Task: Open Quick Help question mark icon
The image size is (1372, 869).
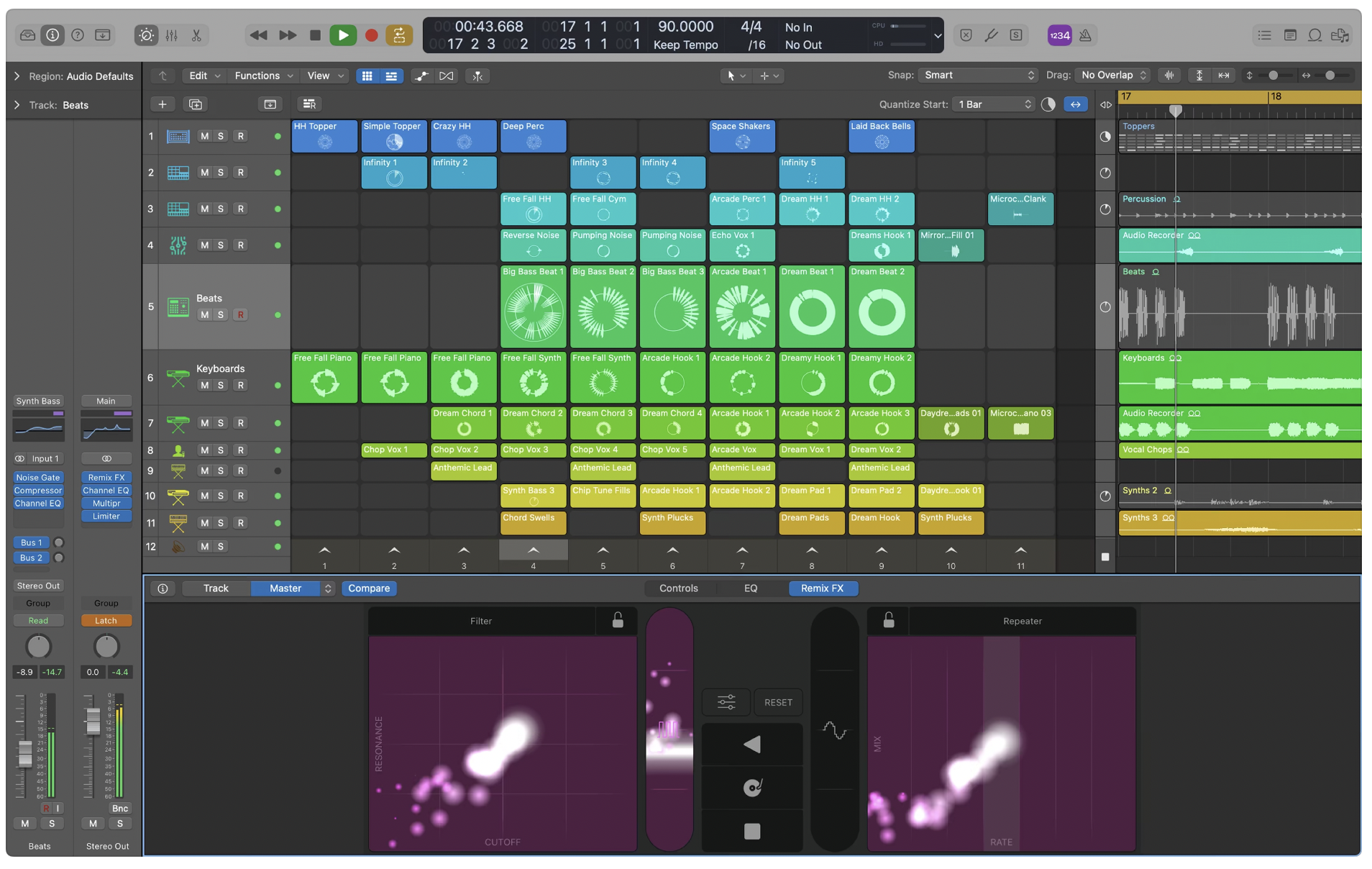Action: click(78, 35)
